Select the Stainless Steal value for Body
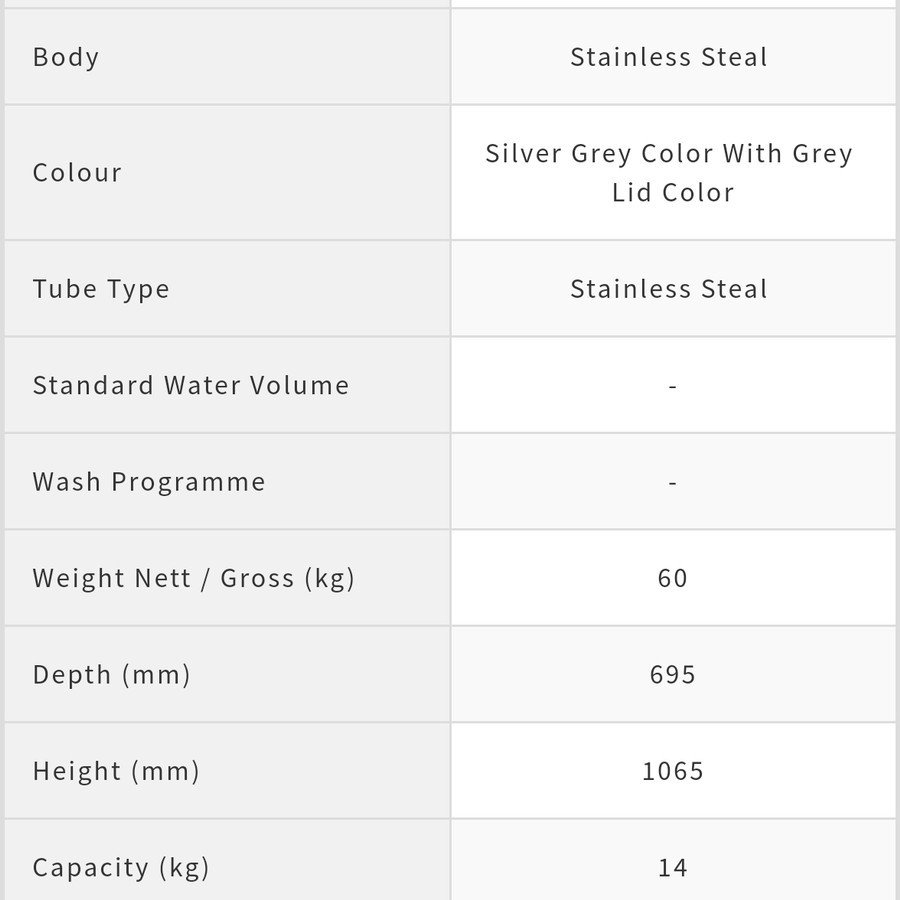 [669, 57]
